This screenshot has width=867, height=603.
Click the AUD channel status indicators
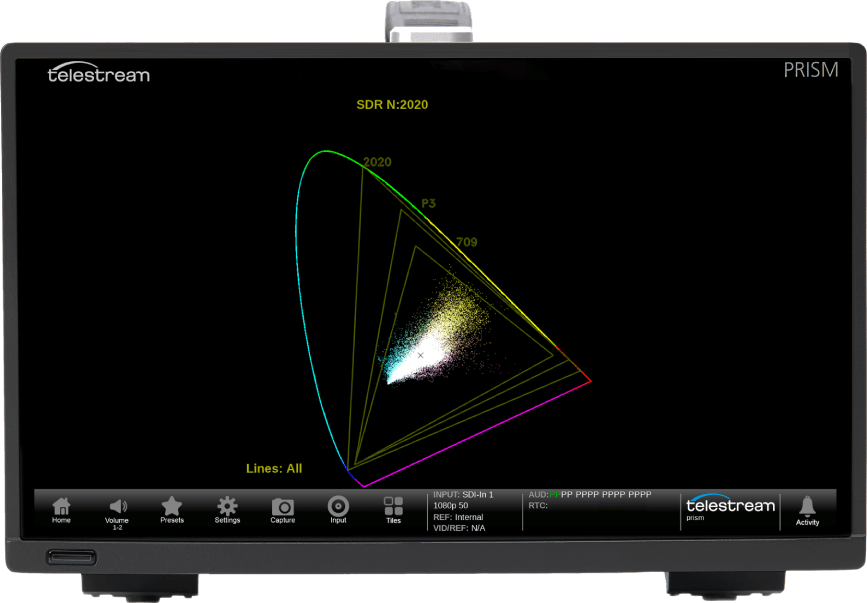tap(590, 495)
